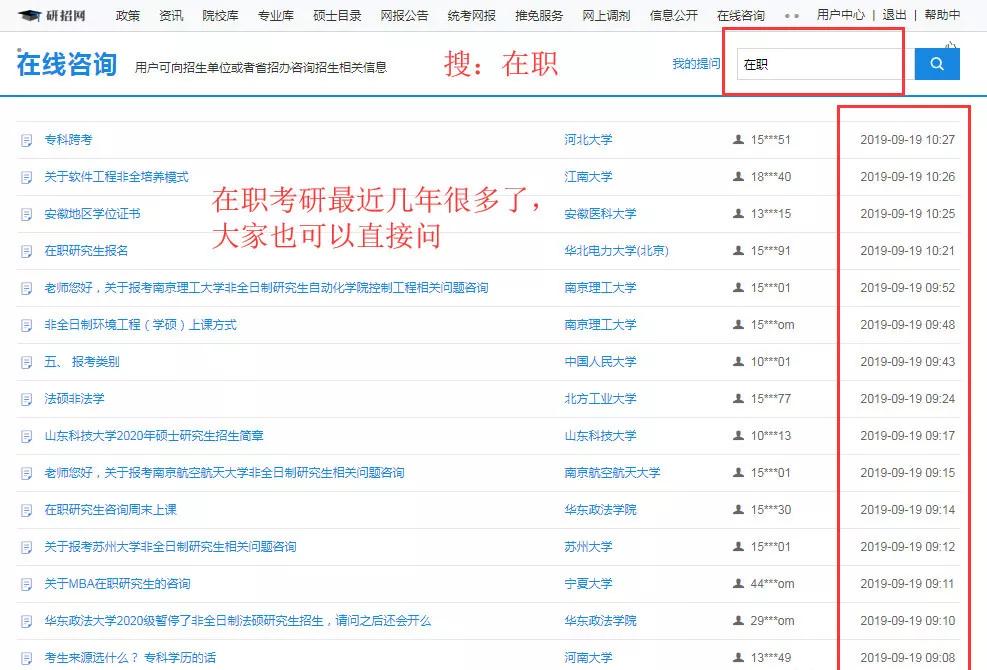This screenshot has height=670, width=987.
Task: Click document icon beside 山东科技大学2020年 entry
Action: pos(26,436)
